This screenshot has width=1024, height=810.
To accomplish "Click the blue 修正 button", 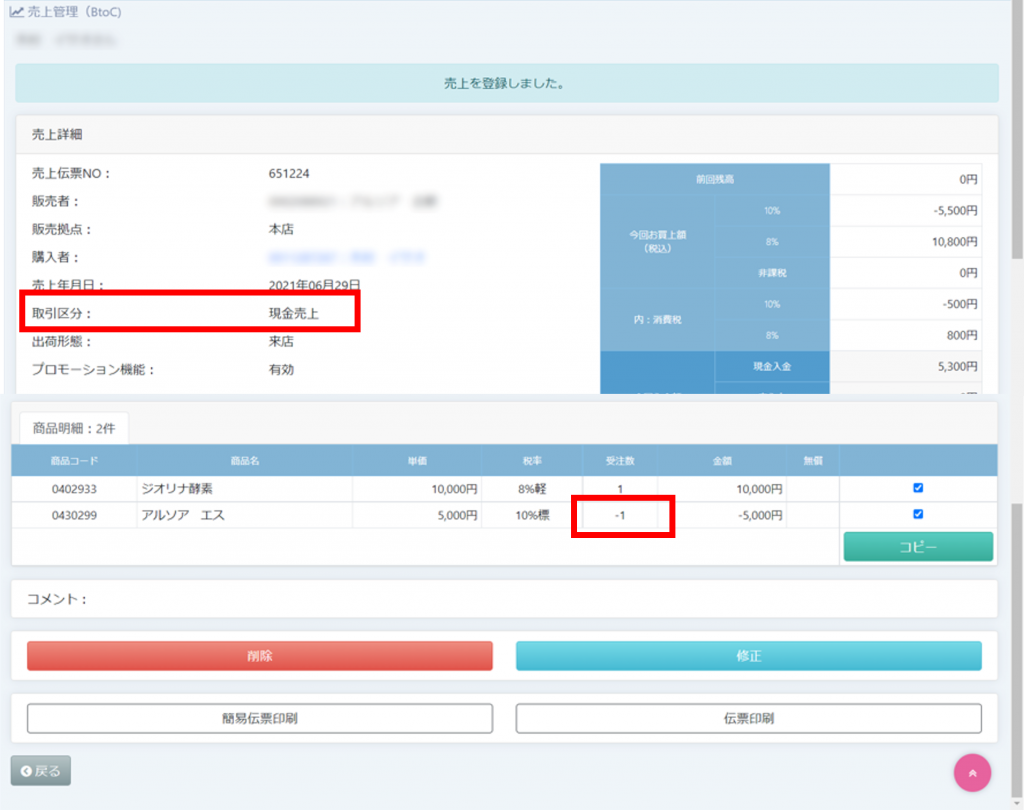I will click(x=748, y=656).
